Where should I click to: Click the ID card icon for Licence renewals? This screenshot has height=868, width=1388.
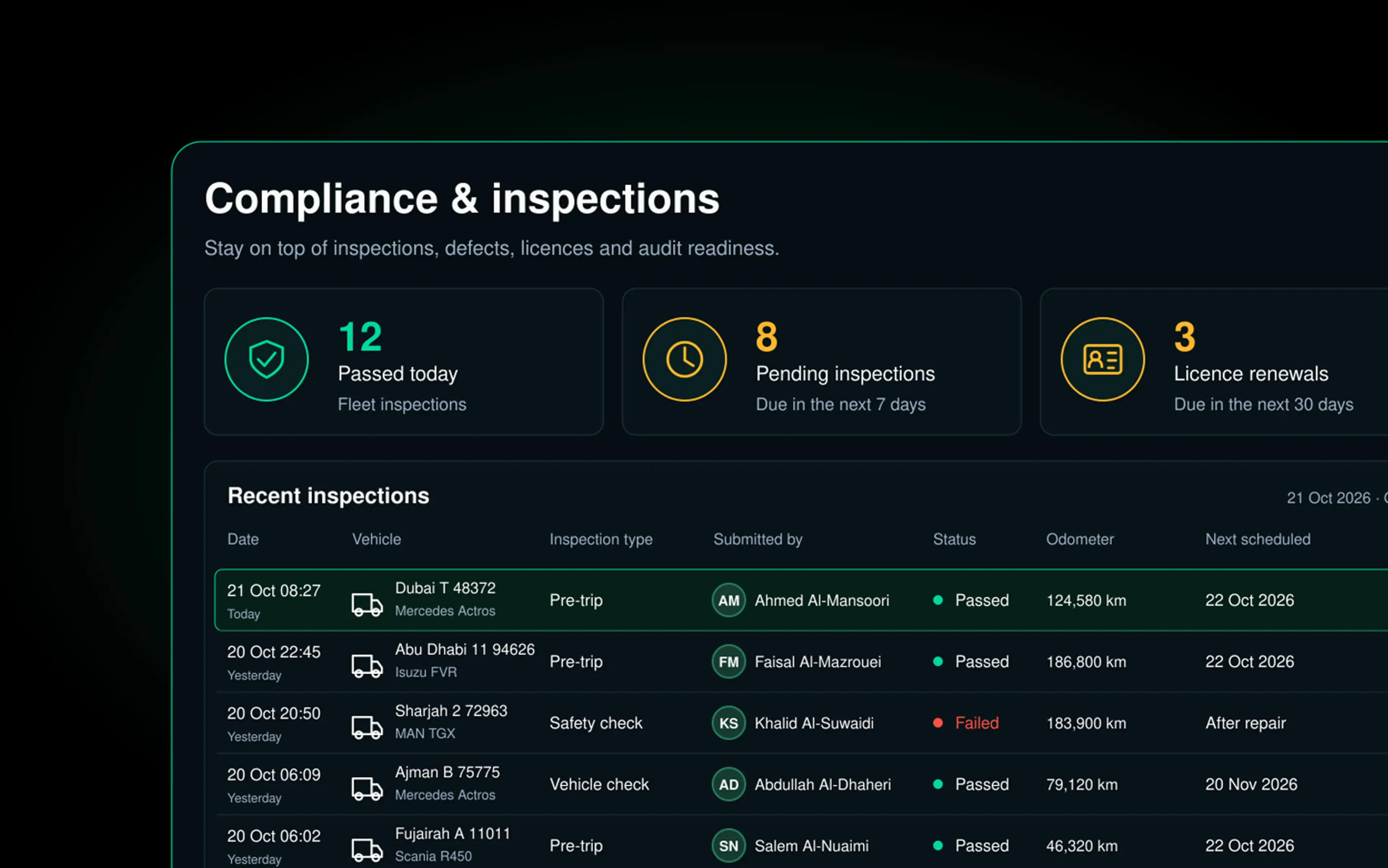[x=1102, y=359]
